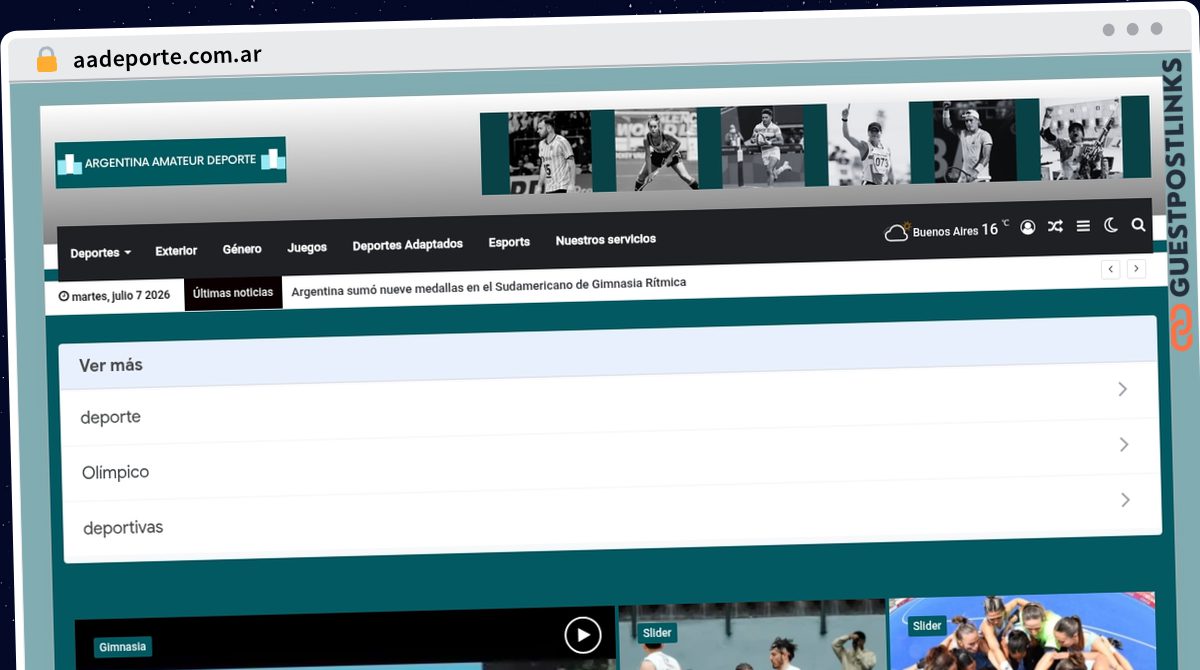Select the 'deporte' search suggestion text

pyautogui.click(x=110, y=417)
